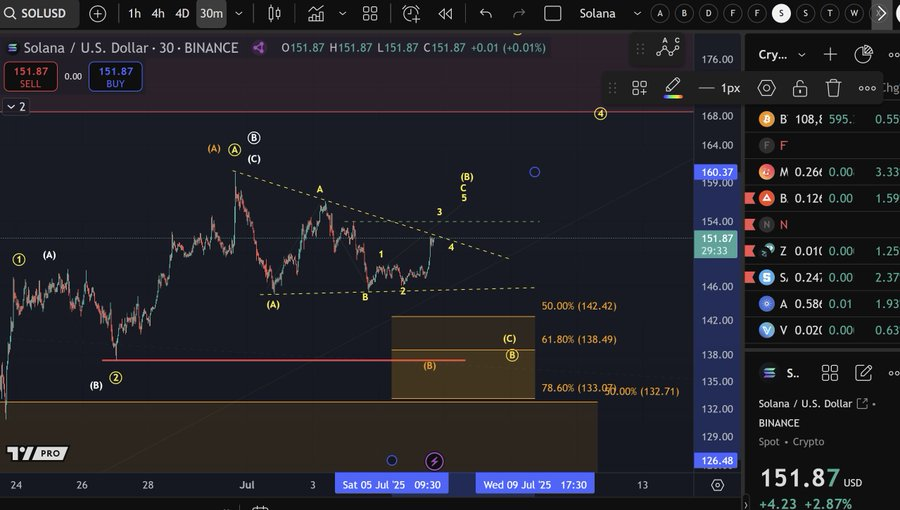Screen dimensions: 900x510
Task: Switch to the 4D interval
Action: [182, 13]
